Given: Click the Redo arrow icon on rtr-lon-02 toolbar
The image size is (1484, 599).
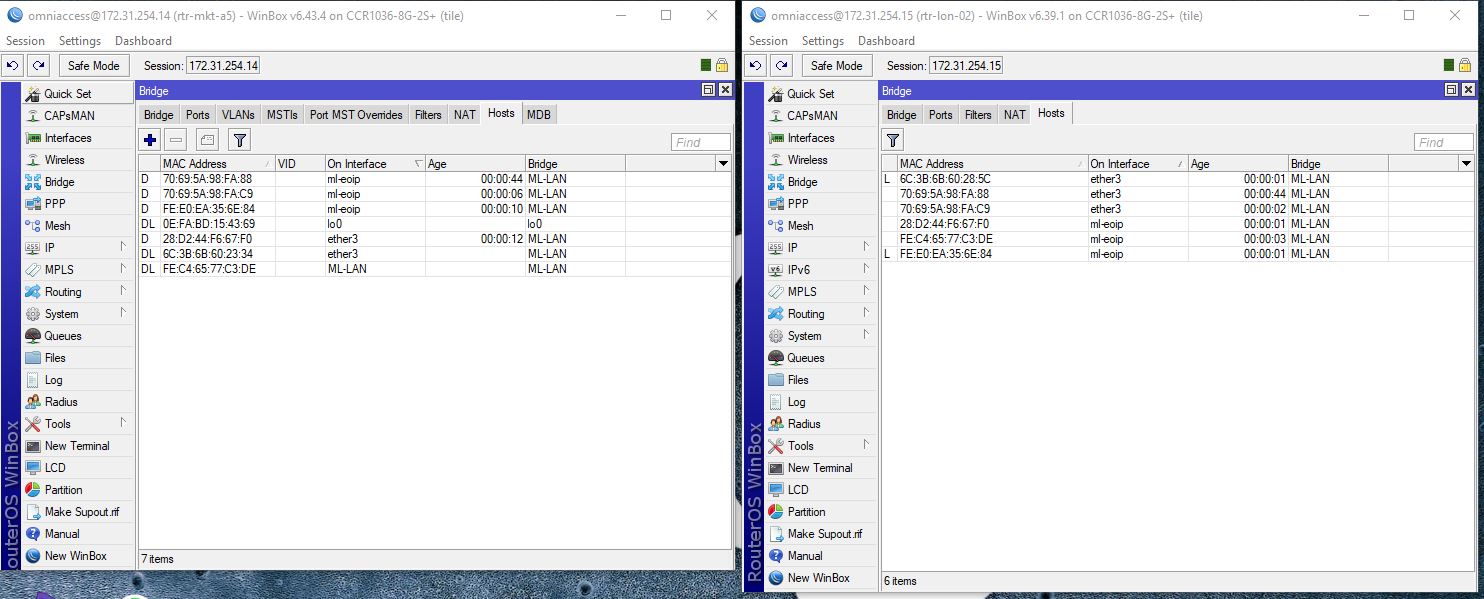Looking at the screenshot, I should click(781, 65).
